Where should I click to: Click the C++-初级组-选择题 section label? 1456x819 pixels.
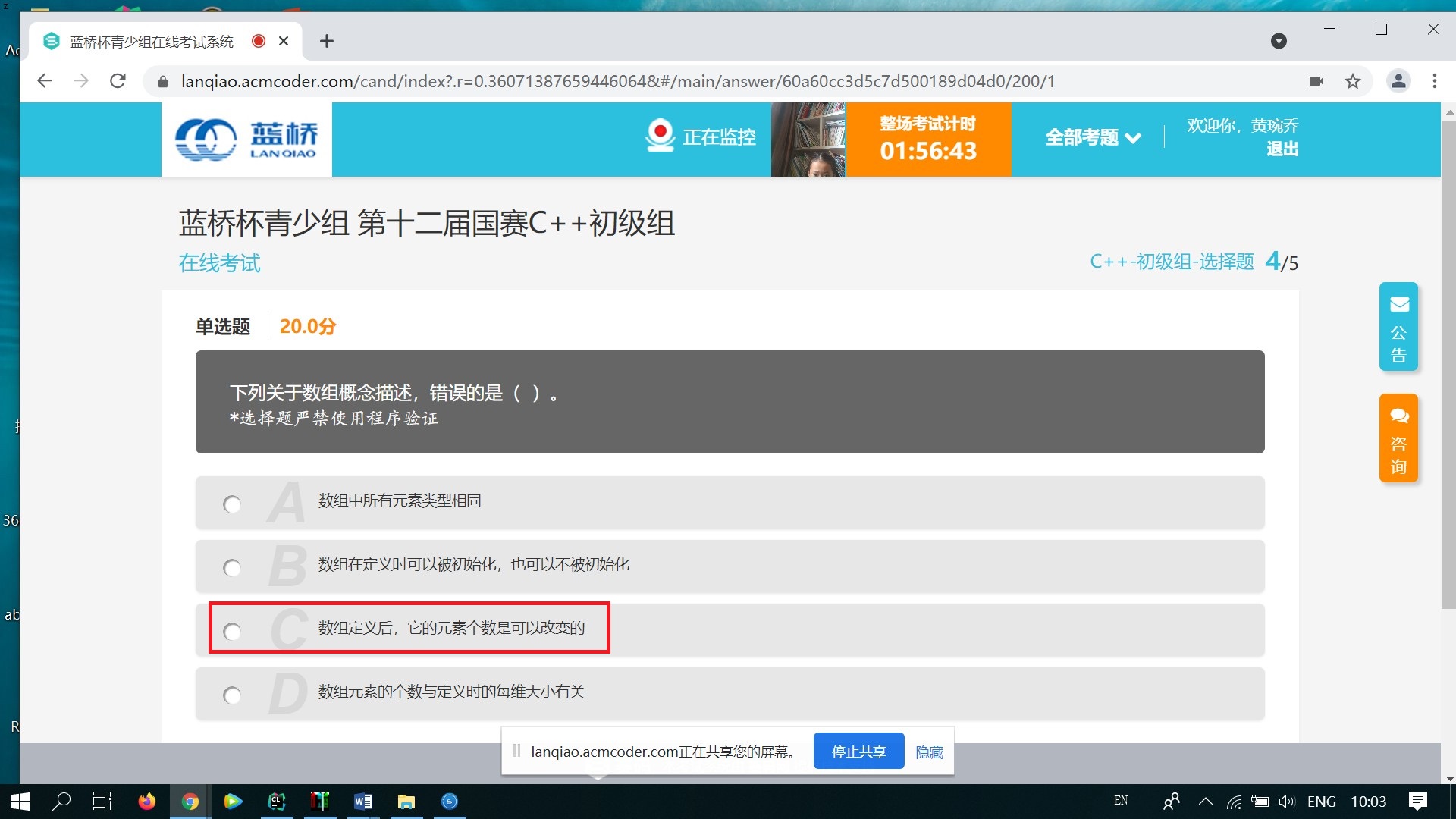click(1172, 262)
